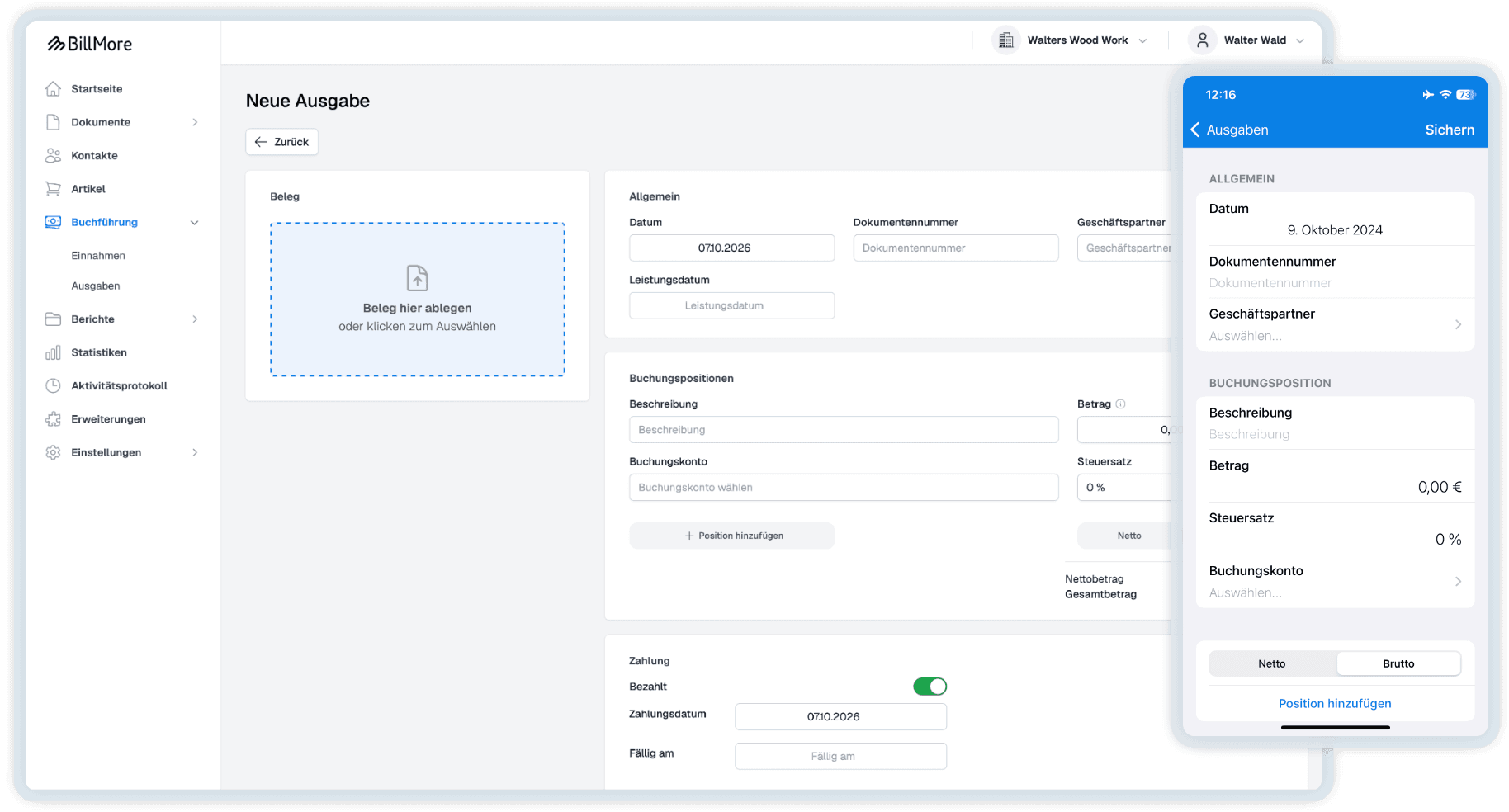Expand the Einstellungen submenu chevron

point(195,452)
